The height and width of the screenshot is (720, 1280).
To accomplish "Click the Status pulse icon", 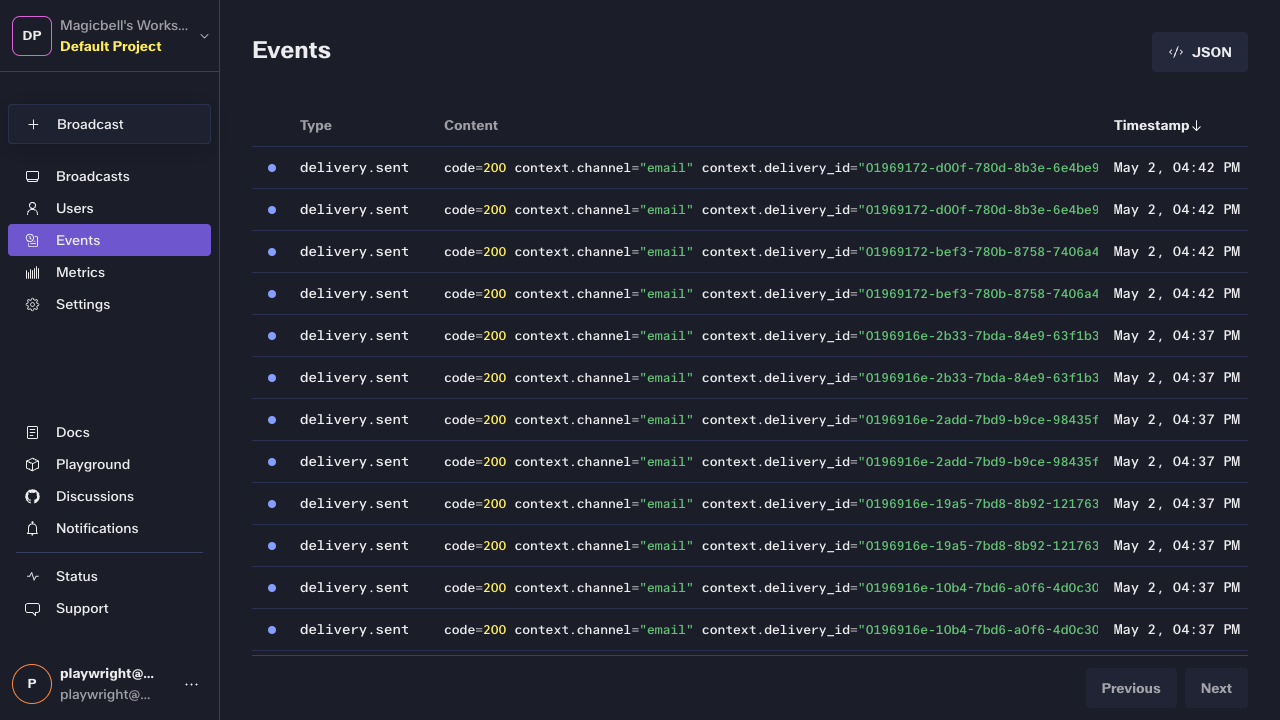I will (x=32, y=576).
